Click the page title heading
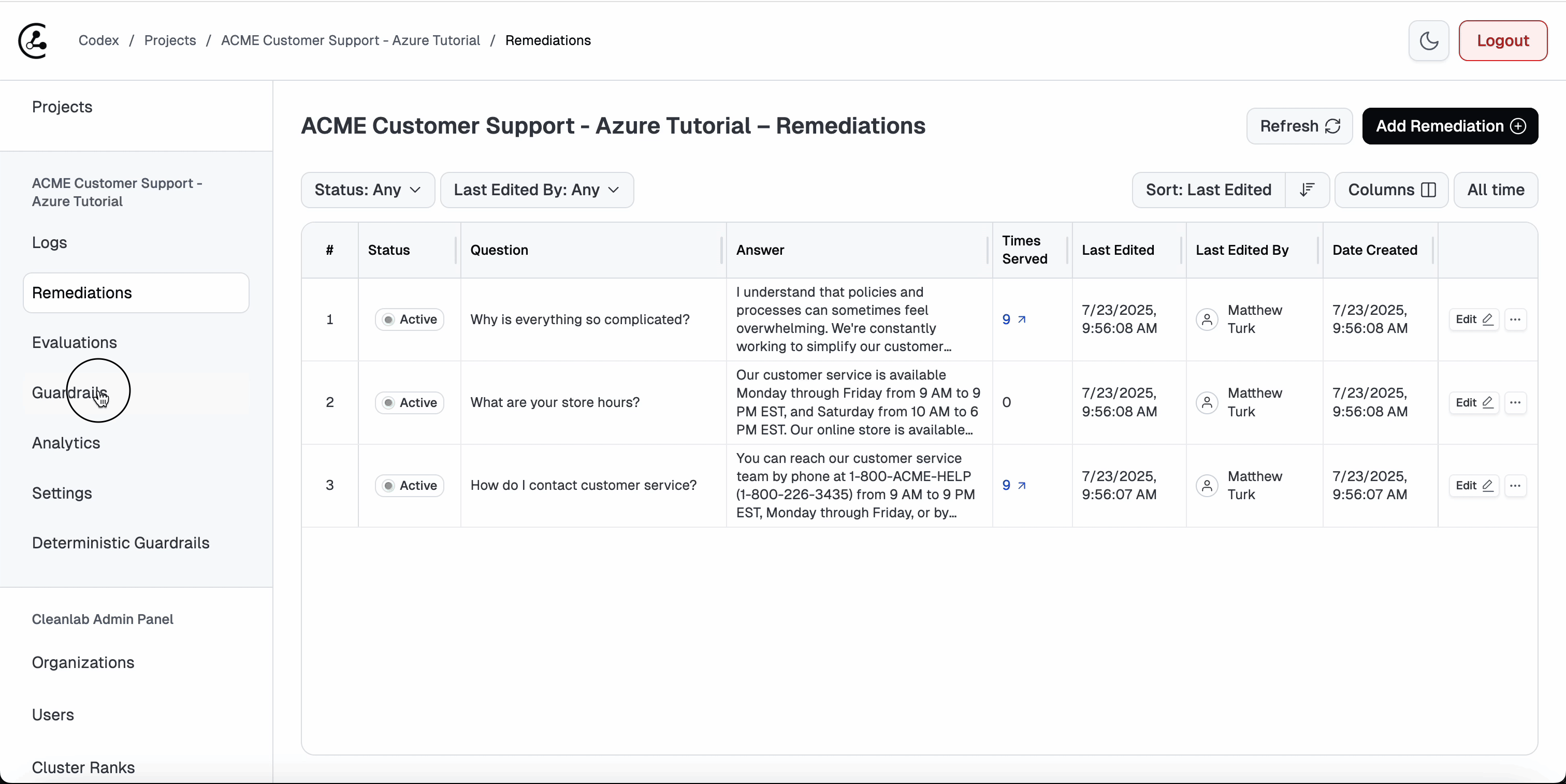 click(x=613, y=126)
